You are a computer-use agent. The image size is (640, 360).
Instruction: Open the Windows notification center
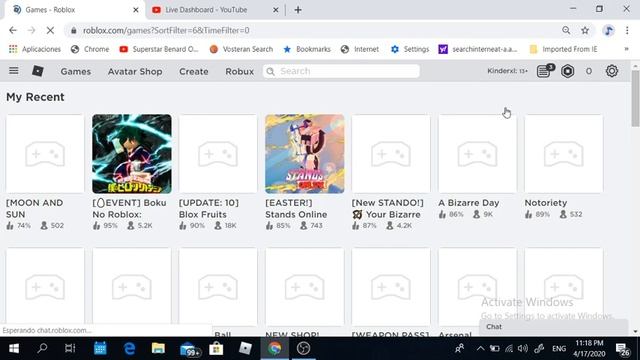click(x=622, y=349)
